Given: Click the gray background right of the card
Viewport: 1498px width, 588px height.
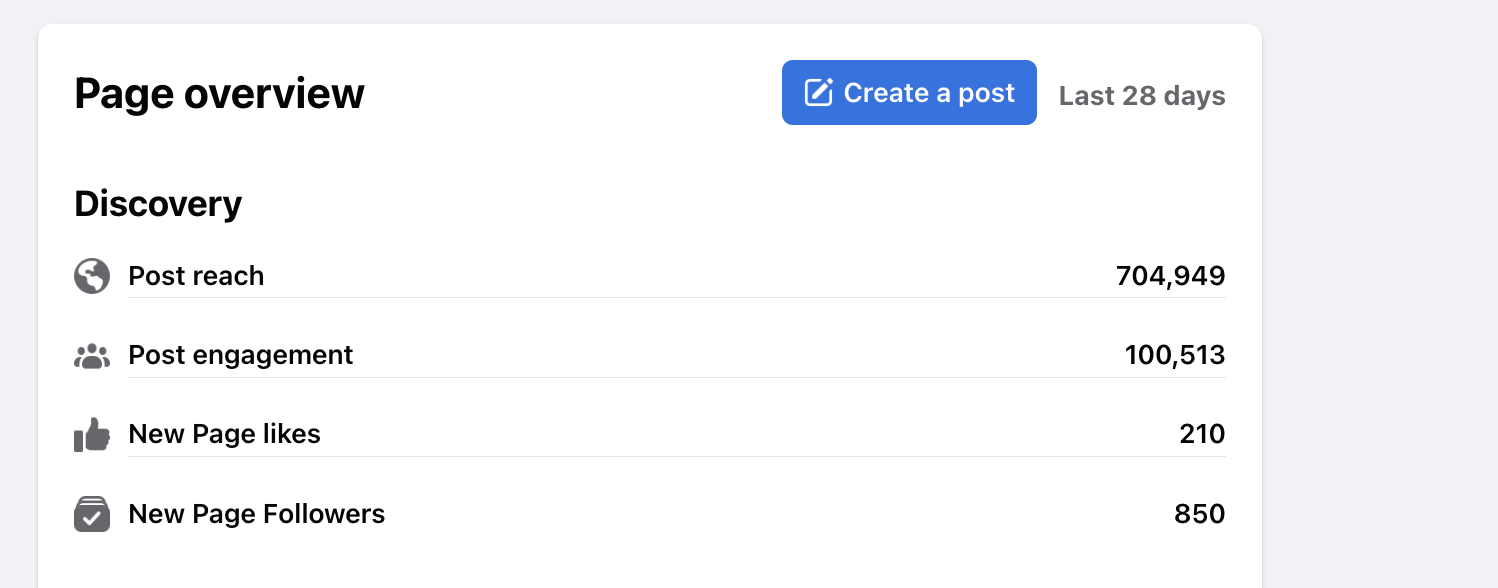Looking at the screenshot, I should pyautogui.click(x=1380, y=300).
